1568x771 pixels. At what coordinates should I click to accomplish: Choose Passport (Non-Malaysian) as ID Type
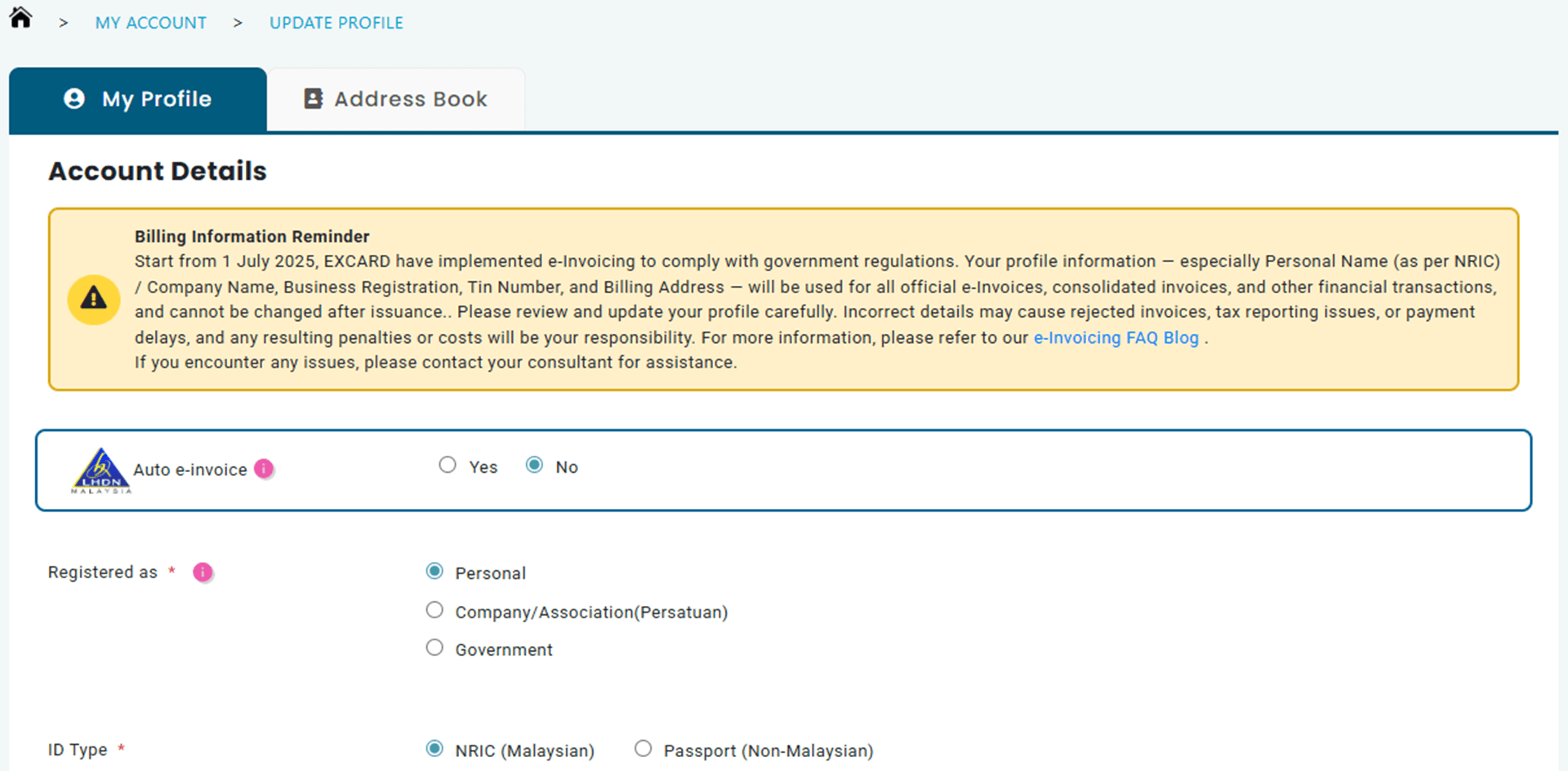(643, 747)
